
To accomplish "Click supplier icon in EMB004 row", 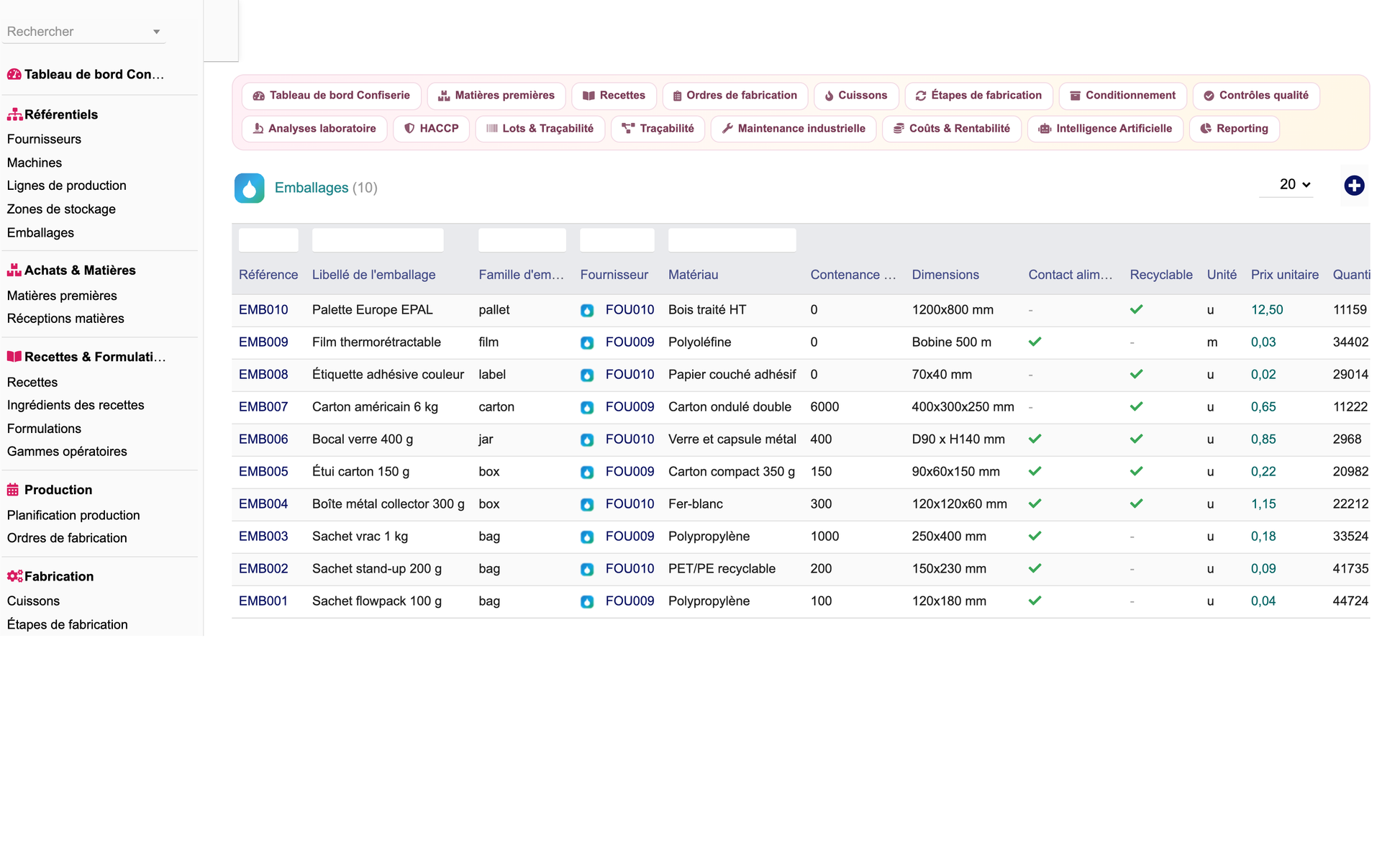I will pyautogui.click(x=587, y=505).
